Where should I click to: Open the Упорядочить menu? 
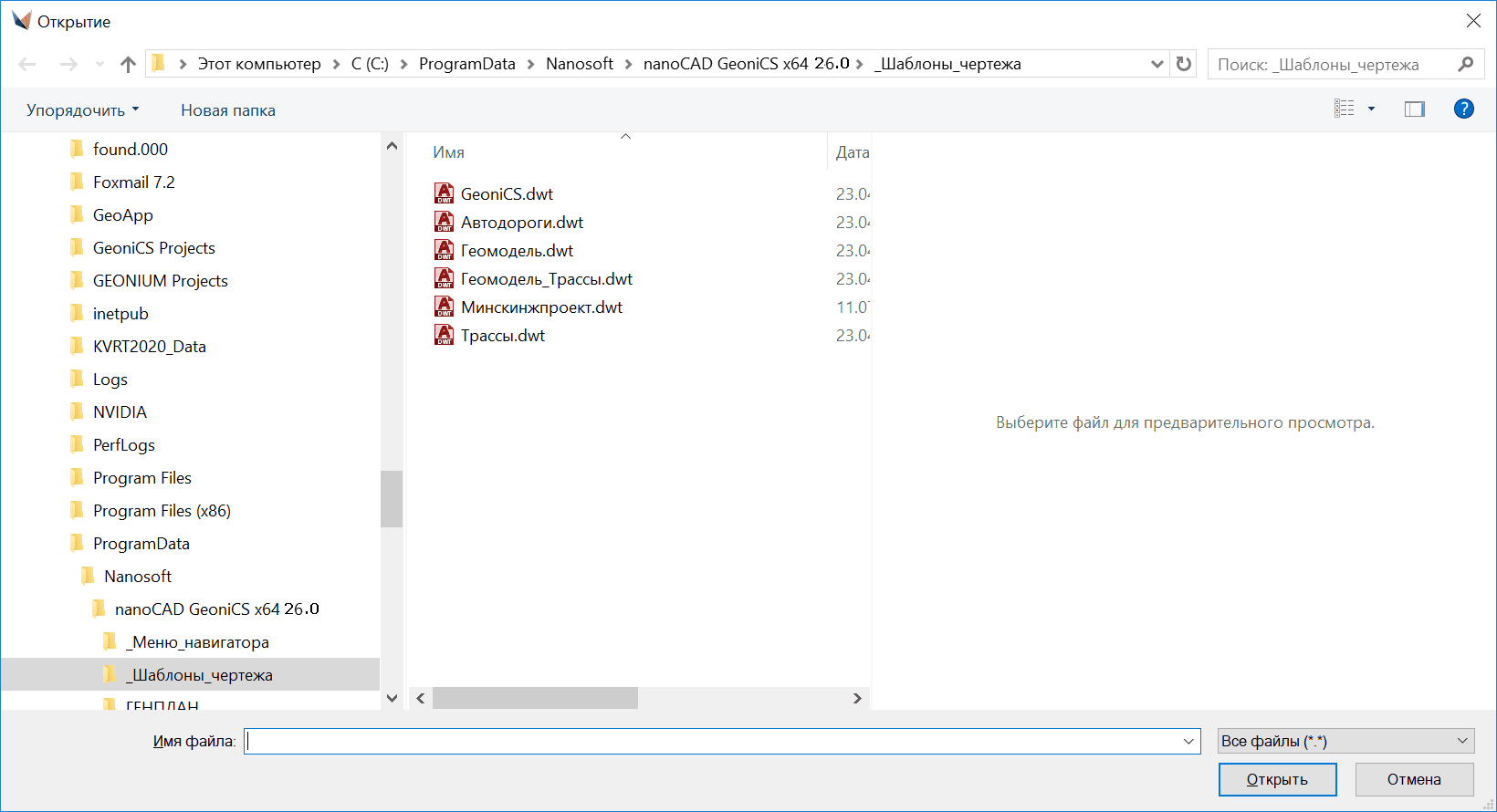point(82,110)
